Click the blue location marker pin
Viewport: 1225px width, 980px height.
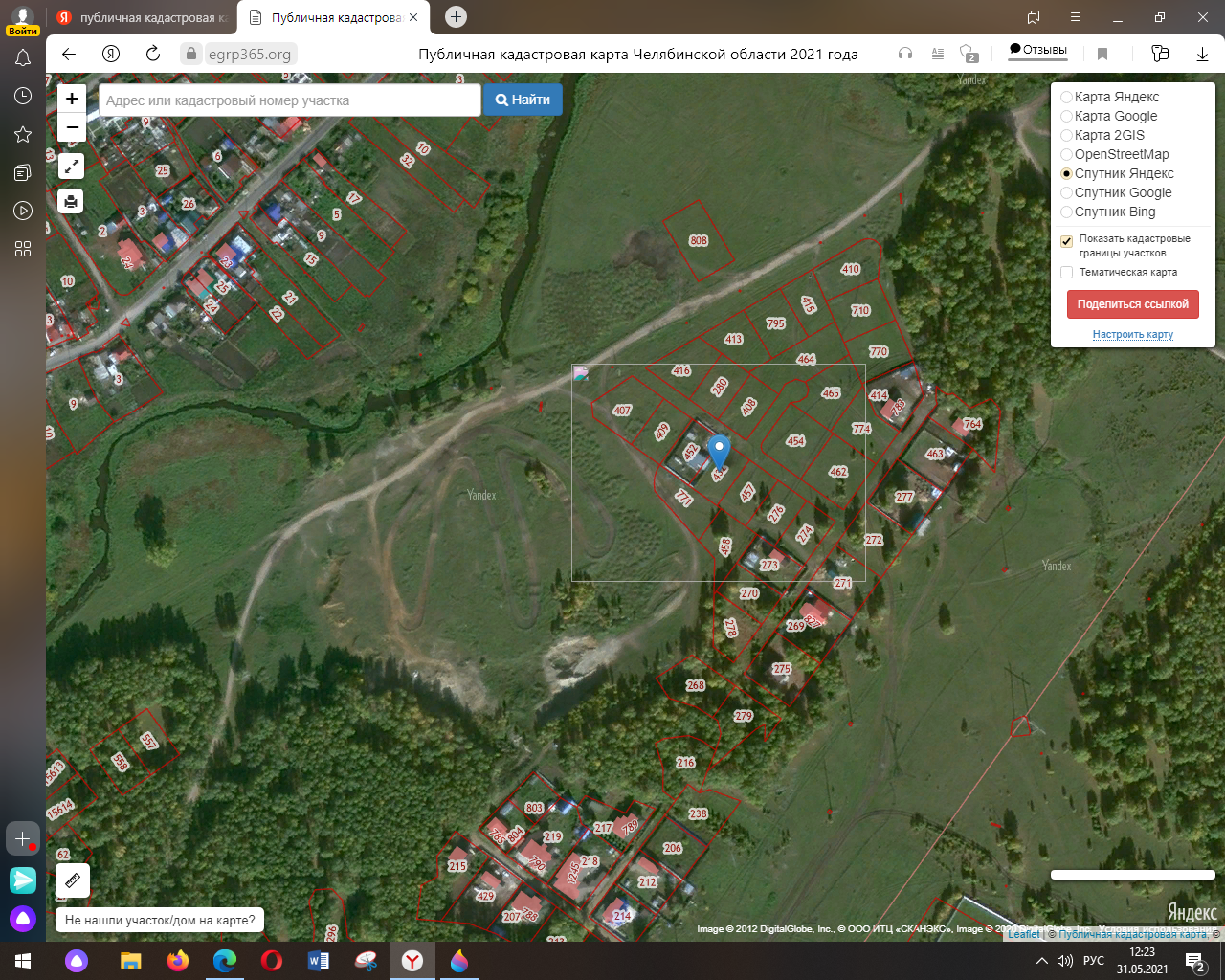719,453
